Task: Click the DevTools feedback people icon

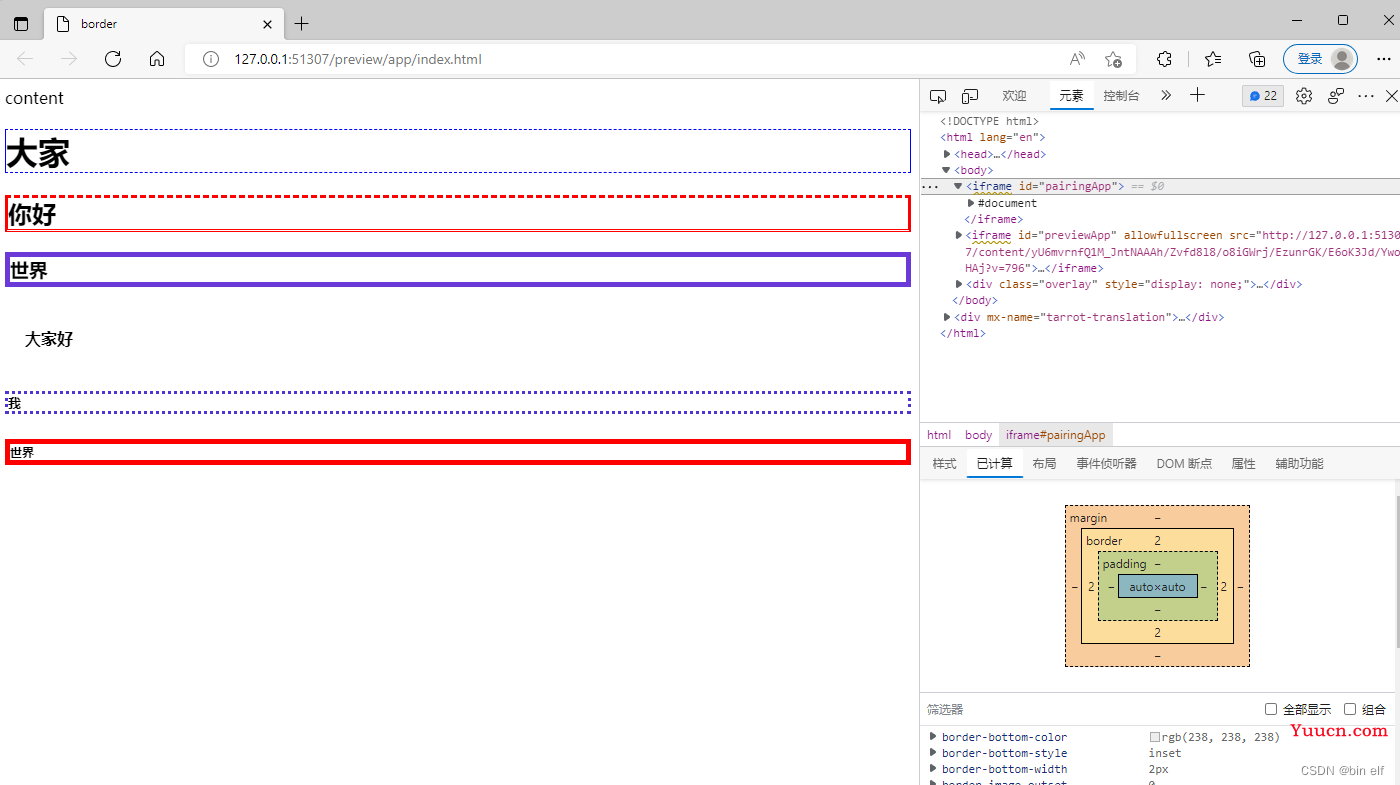Action: (x=1336, y=96)
